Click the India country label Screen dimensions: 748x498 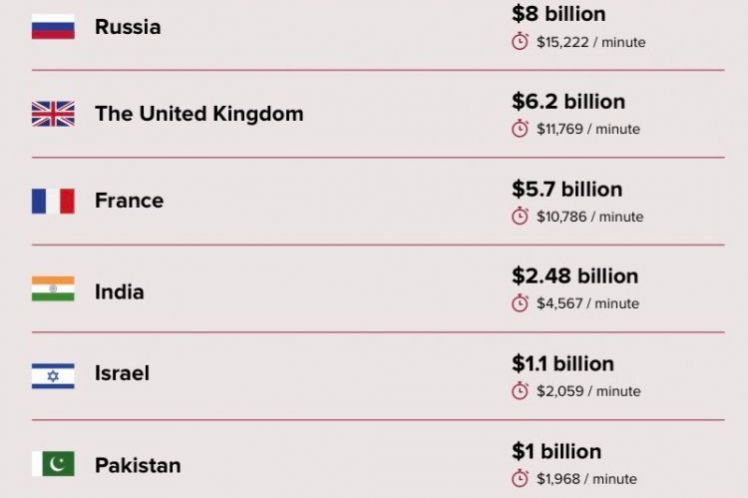click(x=119, y=292)
